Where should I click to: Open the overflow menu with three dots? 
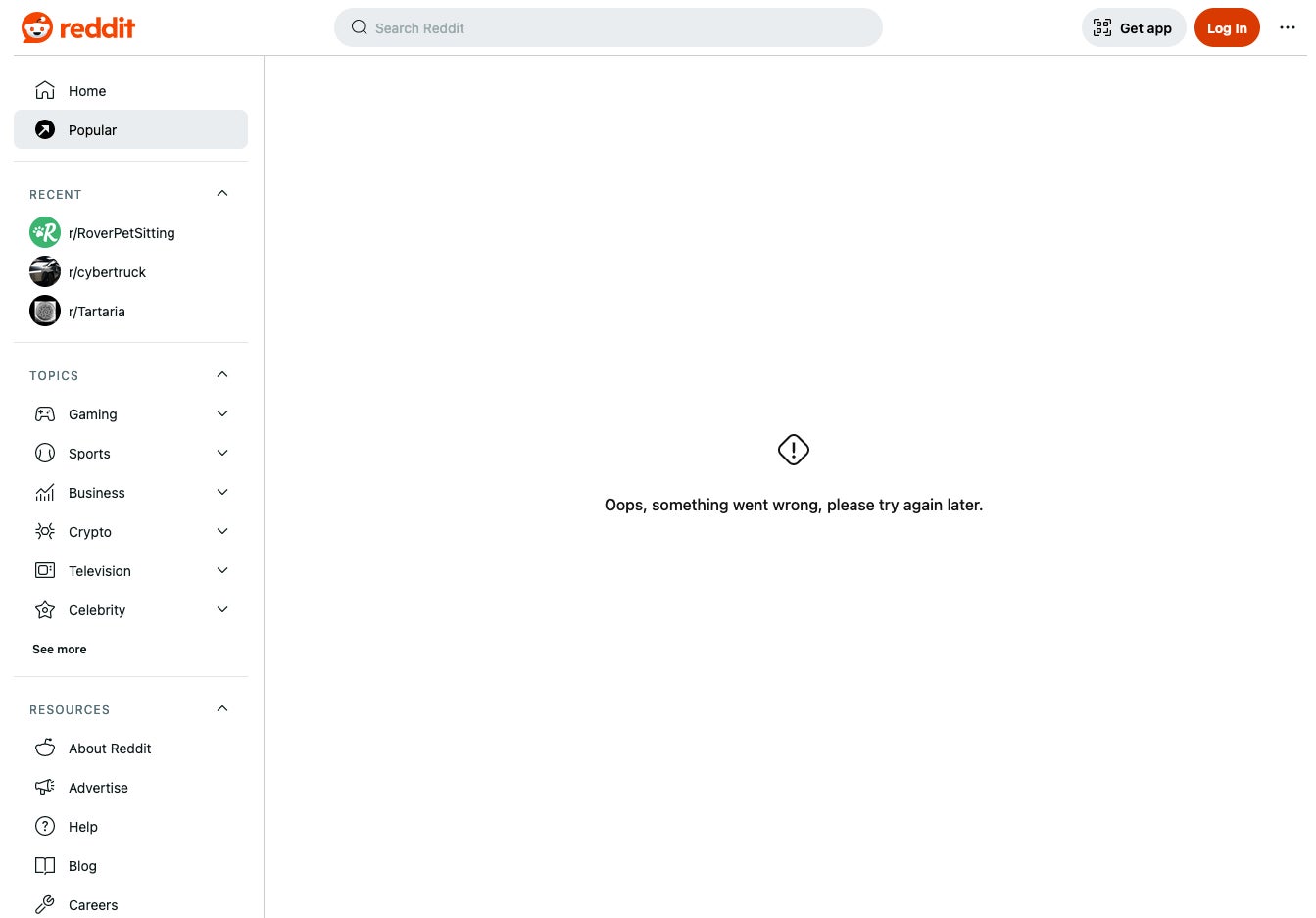tap(1288, 27)
